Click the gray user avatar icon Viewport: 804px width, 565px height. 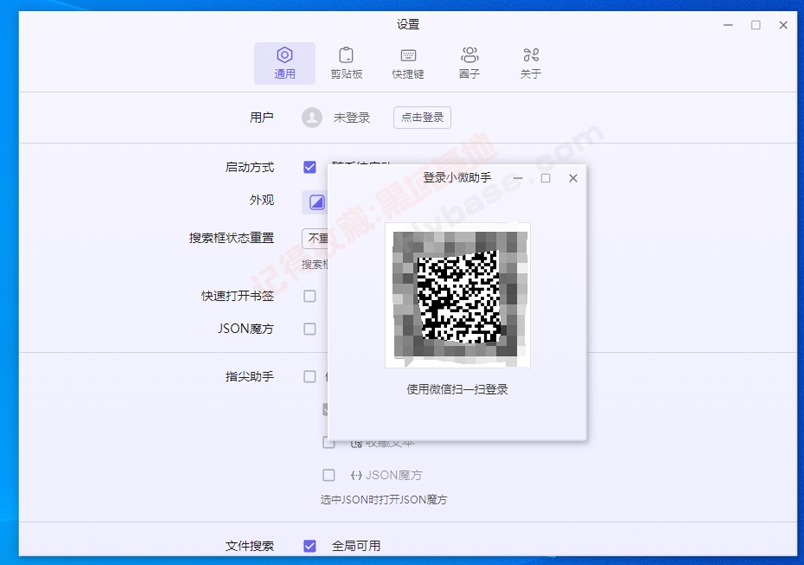click(312, 117)
